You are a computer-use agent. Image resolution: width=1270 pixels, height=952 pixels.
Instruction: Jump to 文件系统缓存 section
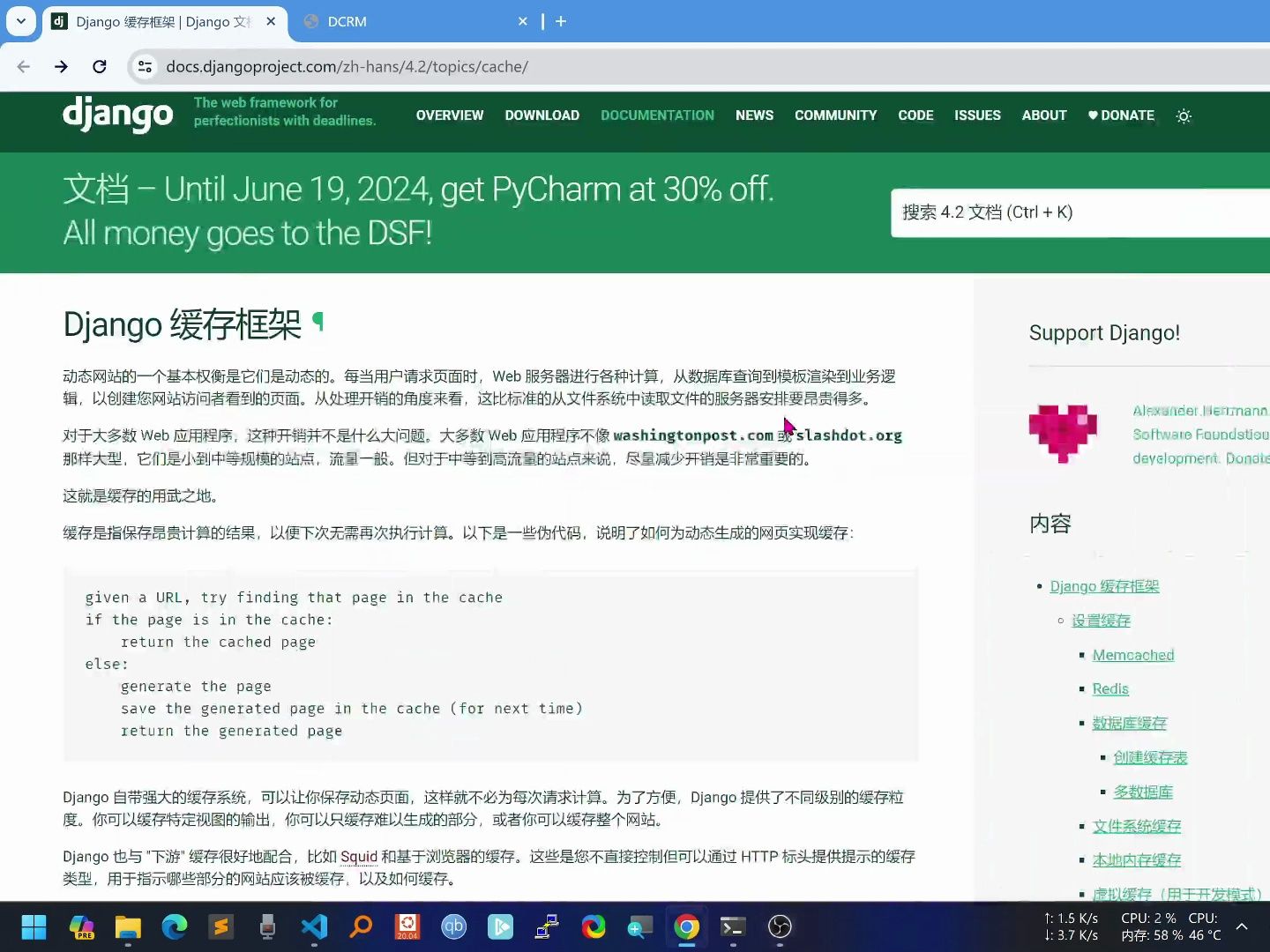click(1136, 826)
